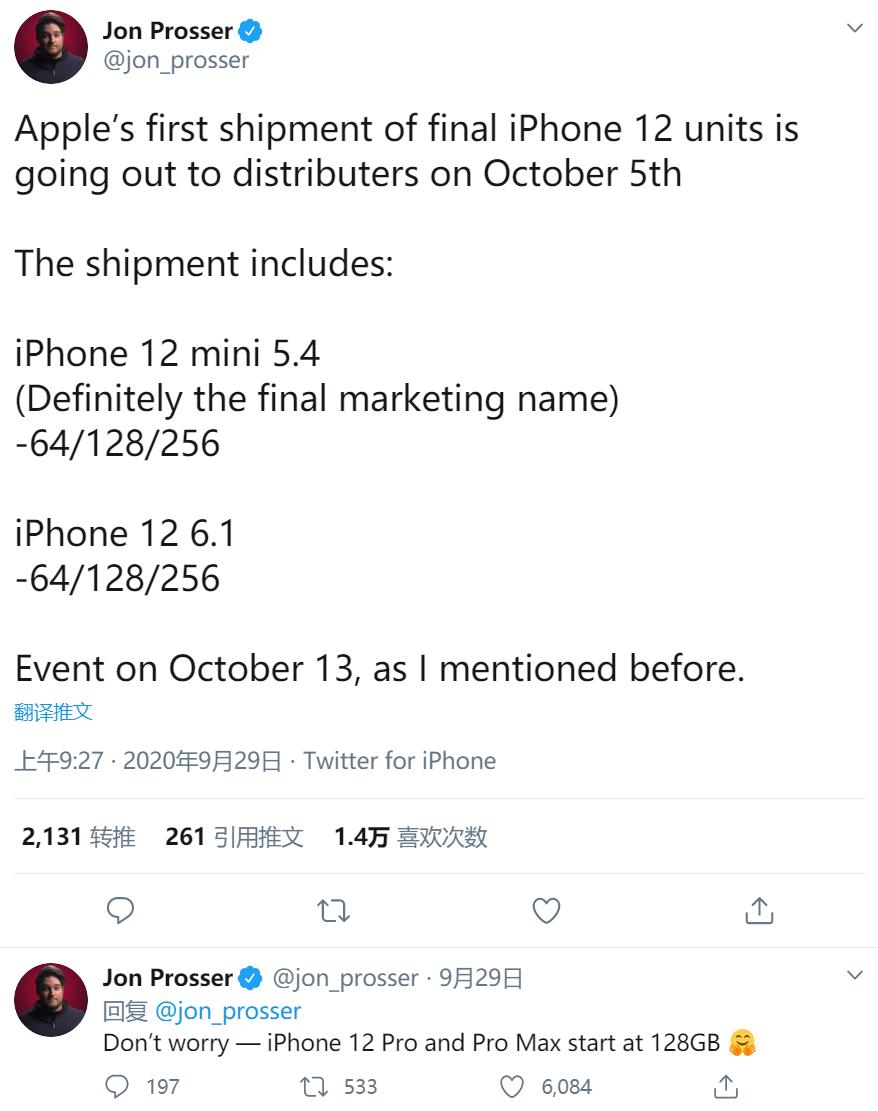Open the main tweet's options chevron
This screenshot has width=878, height=1111.
854,28
